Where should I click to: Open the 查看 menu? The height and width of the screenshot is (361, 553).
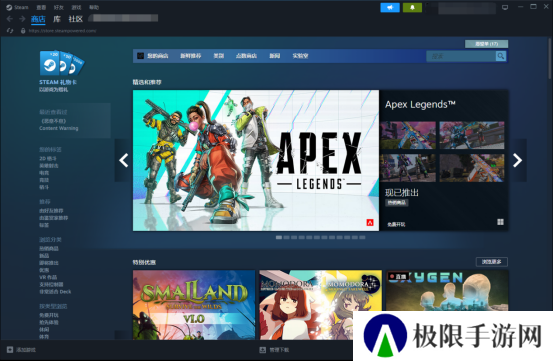coord(41,7)
